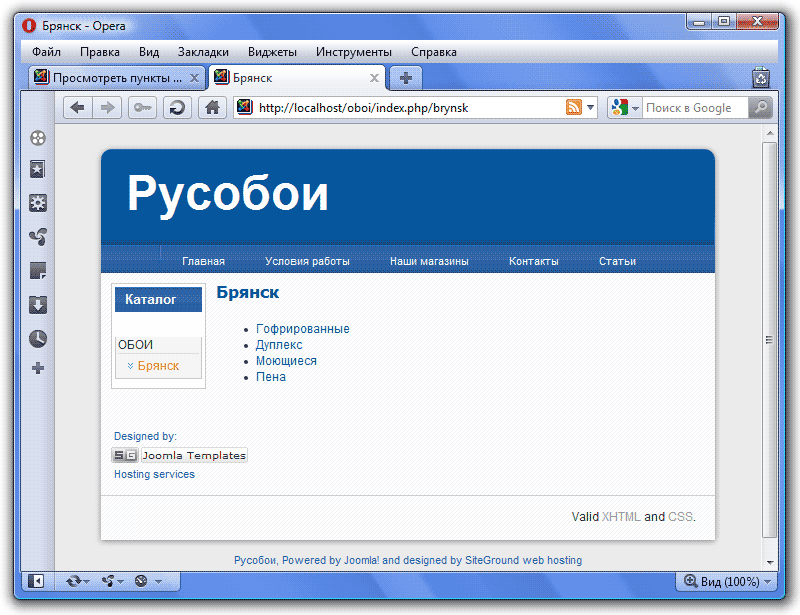Click the Reload page button
This screenshot has width=800, height=615.
tap(177, 108)
